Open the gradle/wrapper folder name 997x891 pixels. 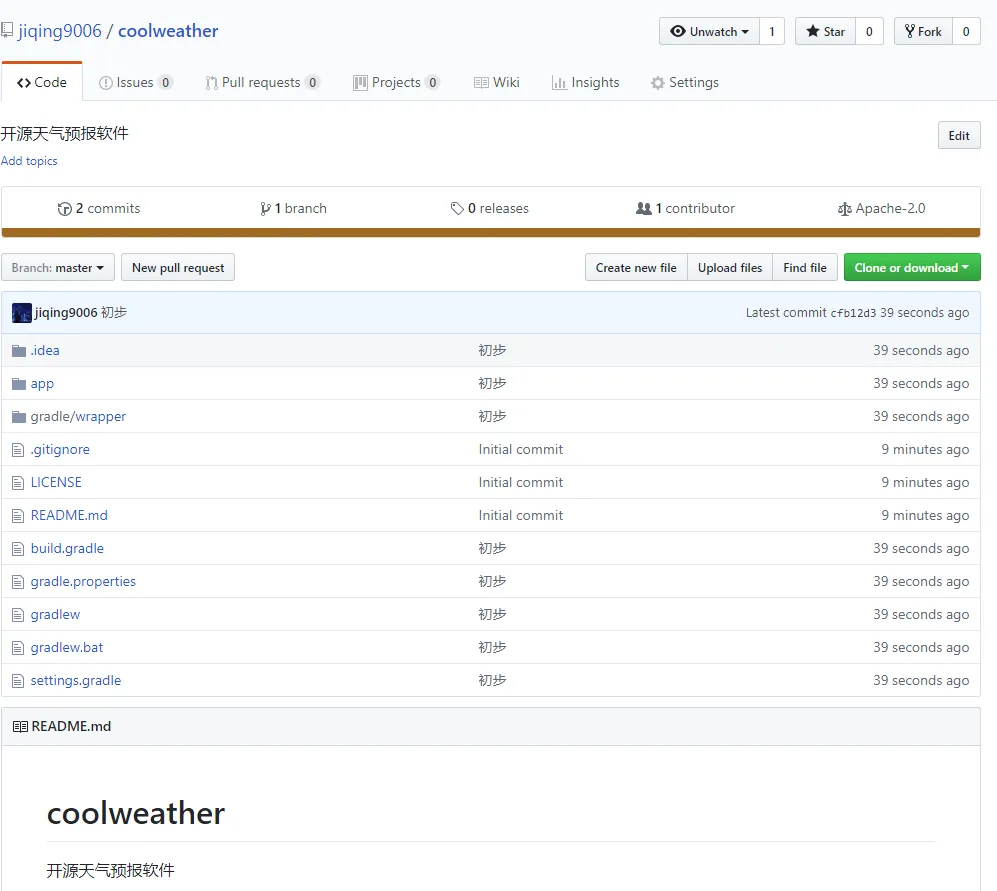(78, 417)
